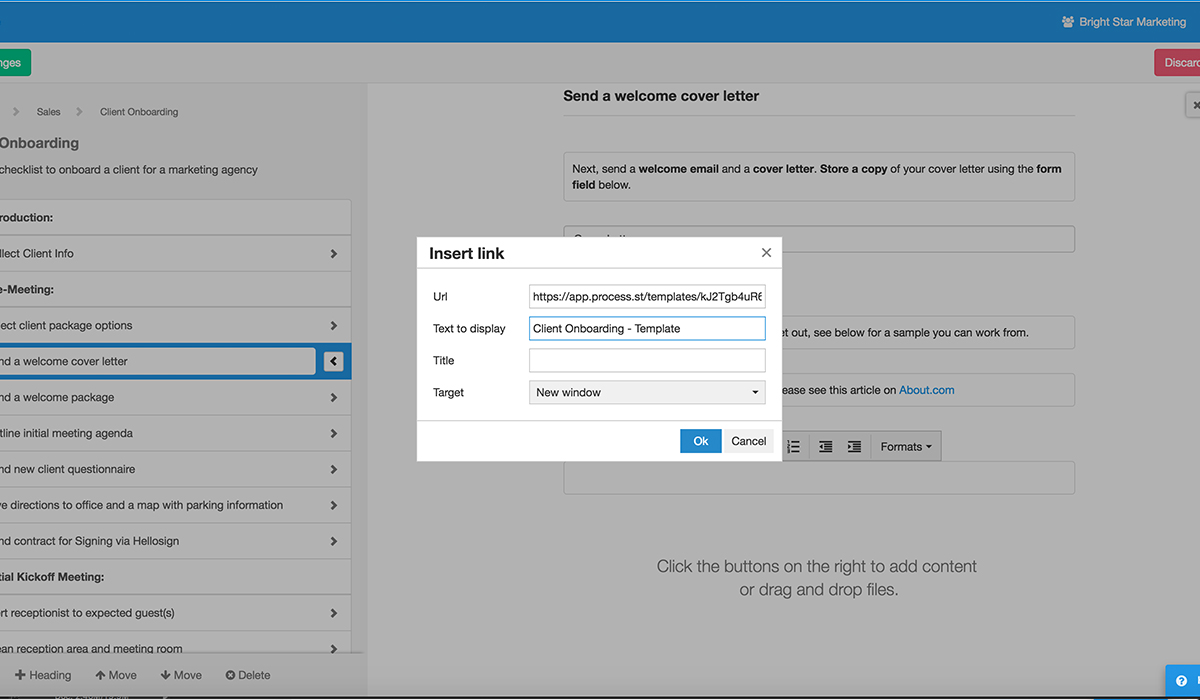
Task: Close the side panel with the X tab
Action: coord(1195,105)
